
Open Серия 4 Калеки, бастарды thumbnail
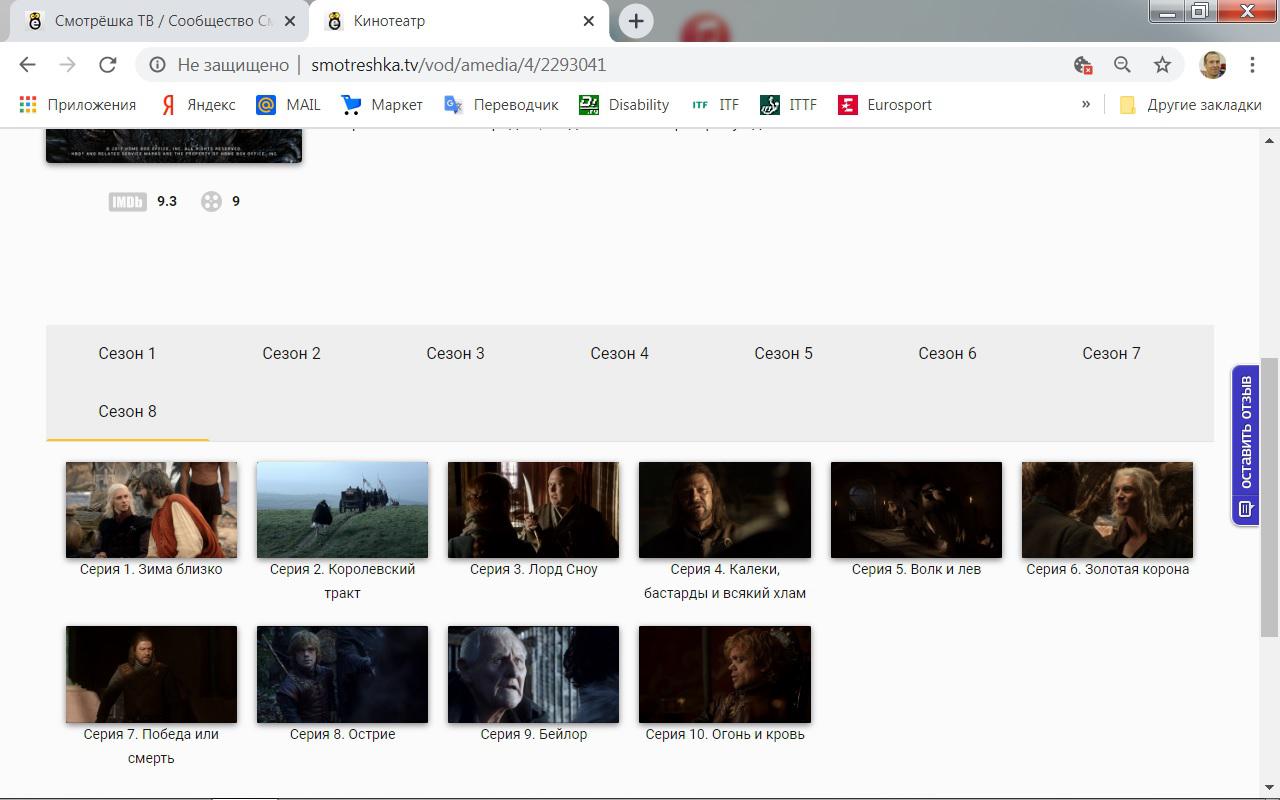725,510
